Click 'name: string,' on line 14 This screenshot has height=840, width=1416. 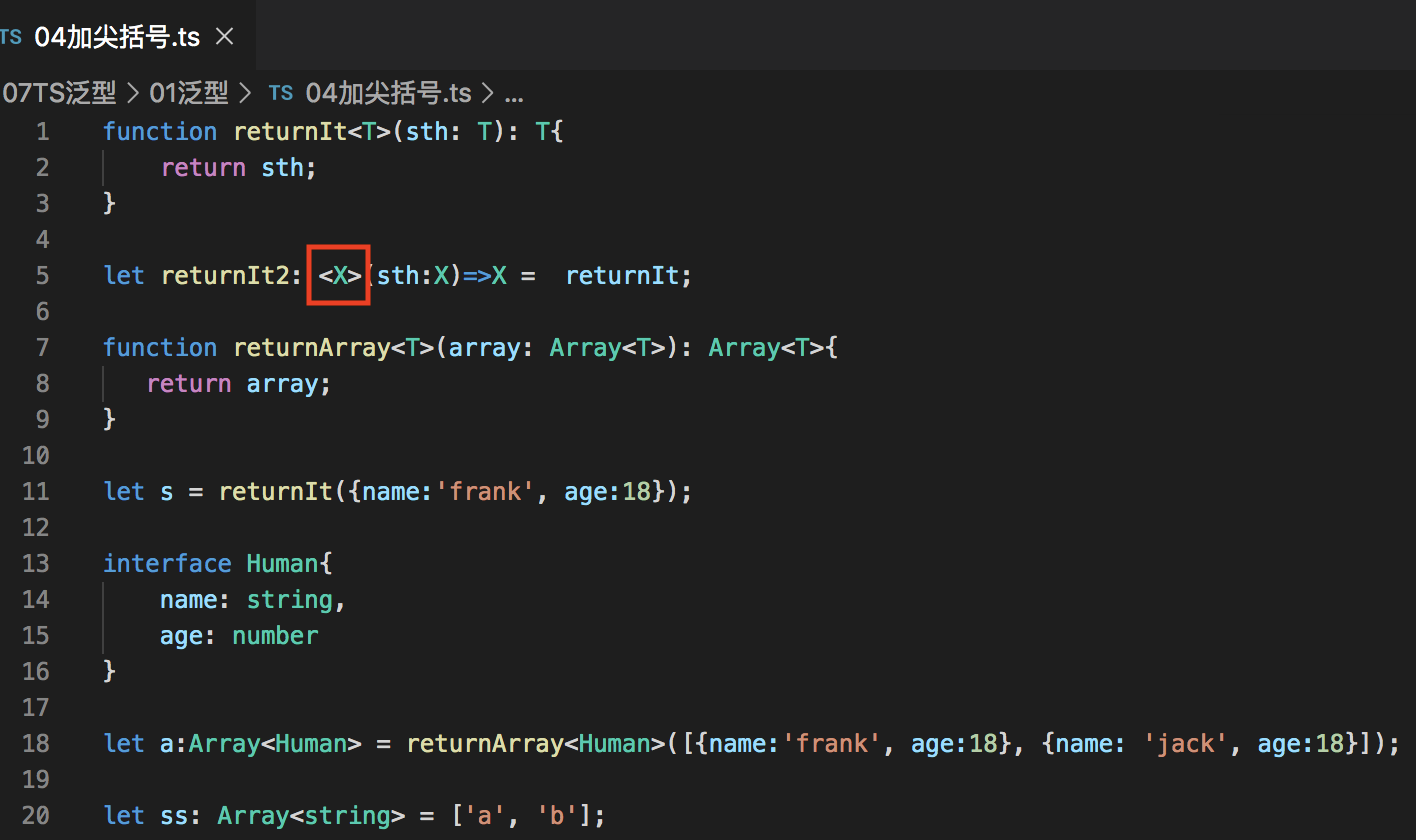(x=253, y=599)
